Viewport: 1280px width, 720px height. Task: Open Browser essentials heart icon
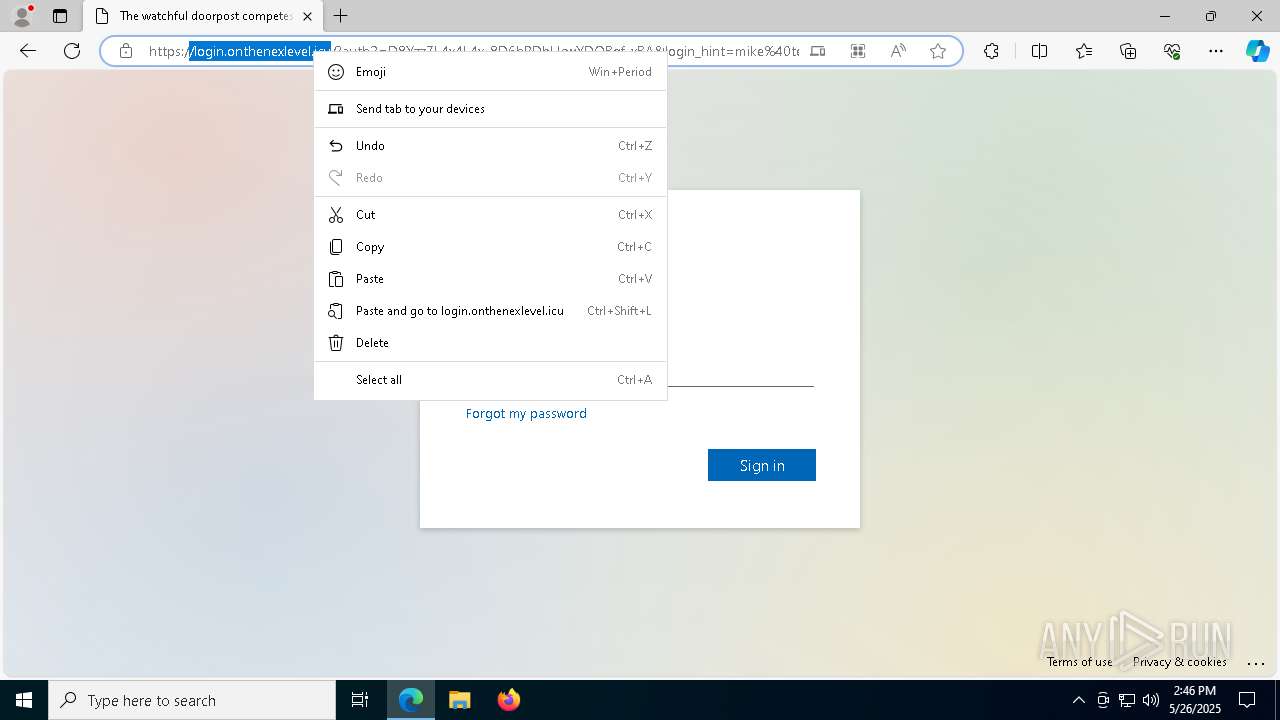coord(1172,51)
